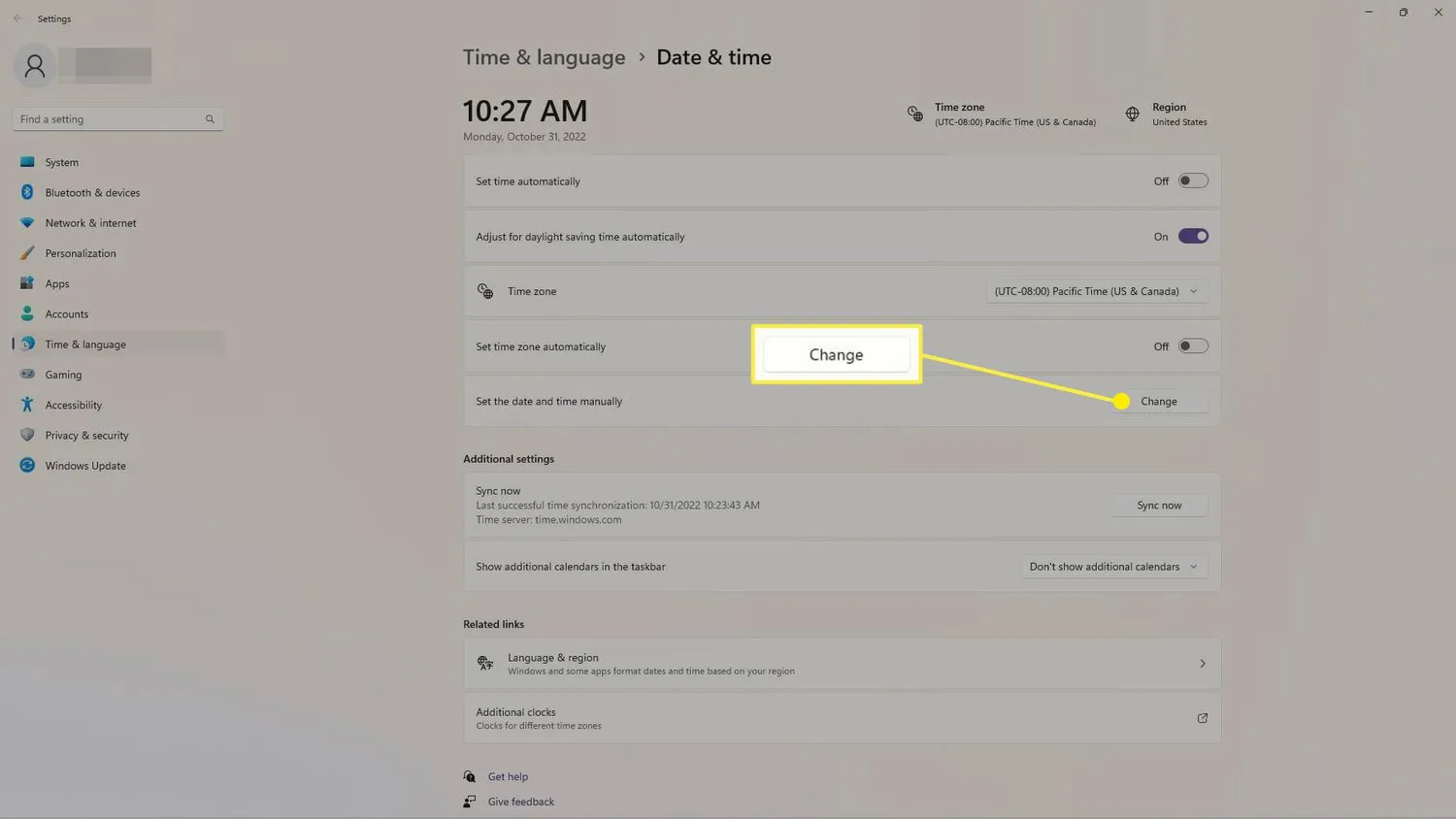Image resolution: width=1456 pixels, height=819 pixels.
Task: Click the Monday, October 31, 2022 date text
Action: click(524, 137)
